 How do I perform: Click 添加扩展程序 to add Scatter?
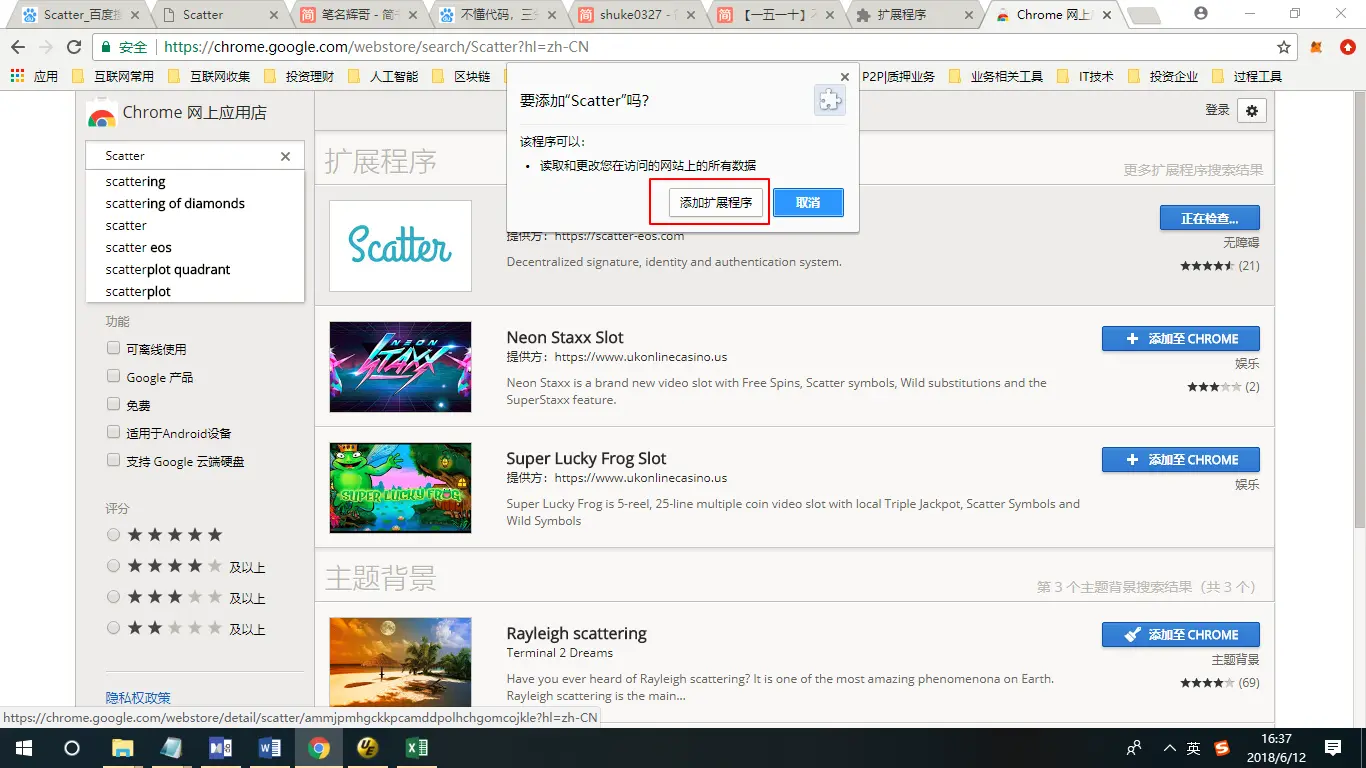coord(716,203)
